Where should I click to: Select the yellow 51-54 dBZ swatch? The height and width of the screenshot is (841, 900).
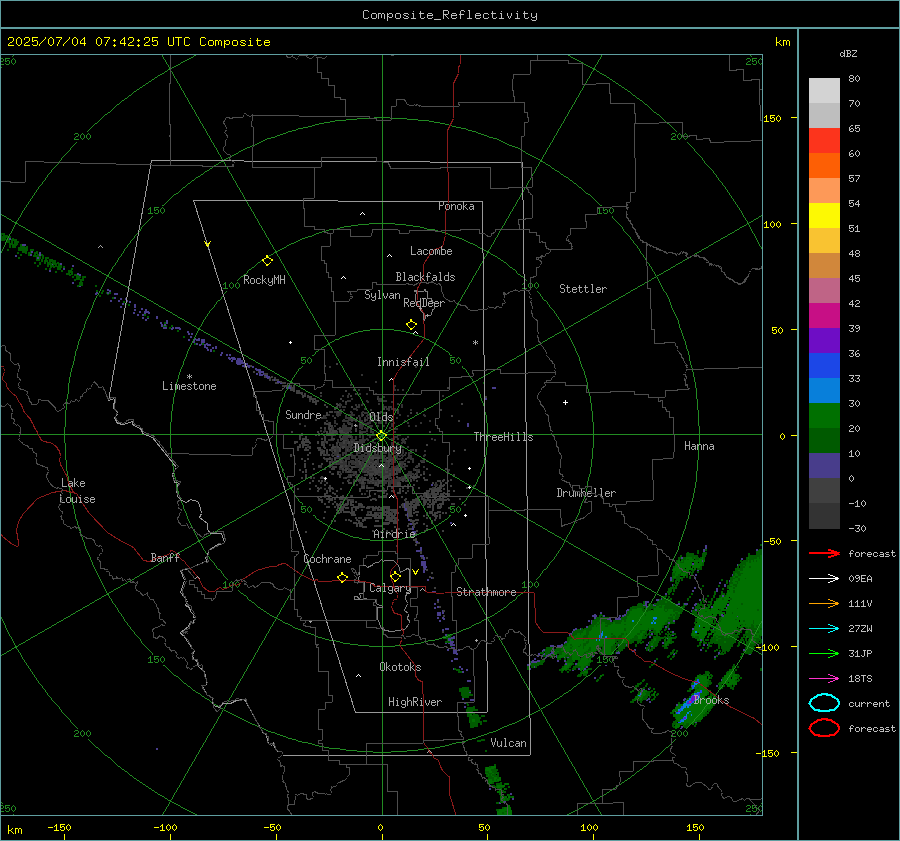coord(824,216)
